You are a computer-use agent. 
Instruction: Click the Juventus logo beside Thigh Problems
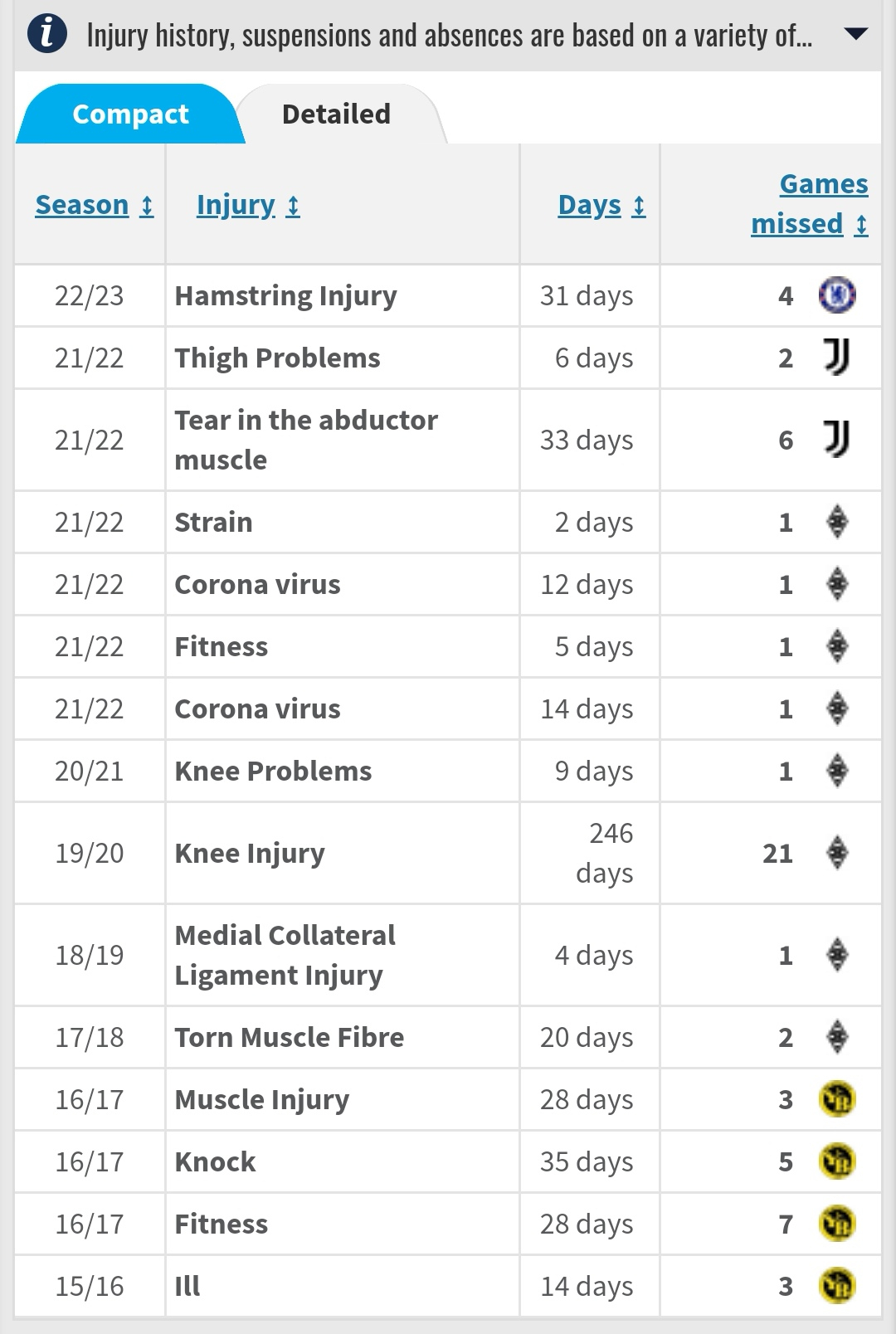coord(836,357)
